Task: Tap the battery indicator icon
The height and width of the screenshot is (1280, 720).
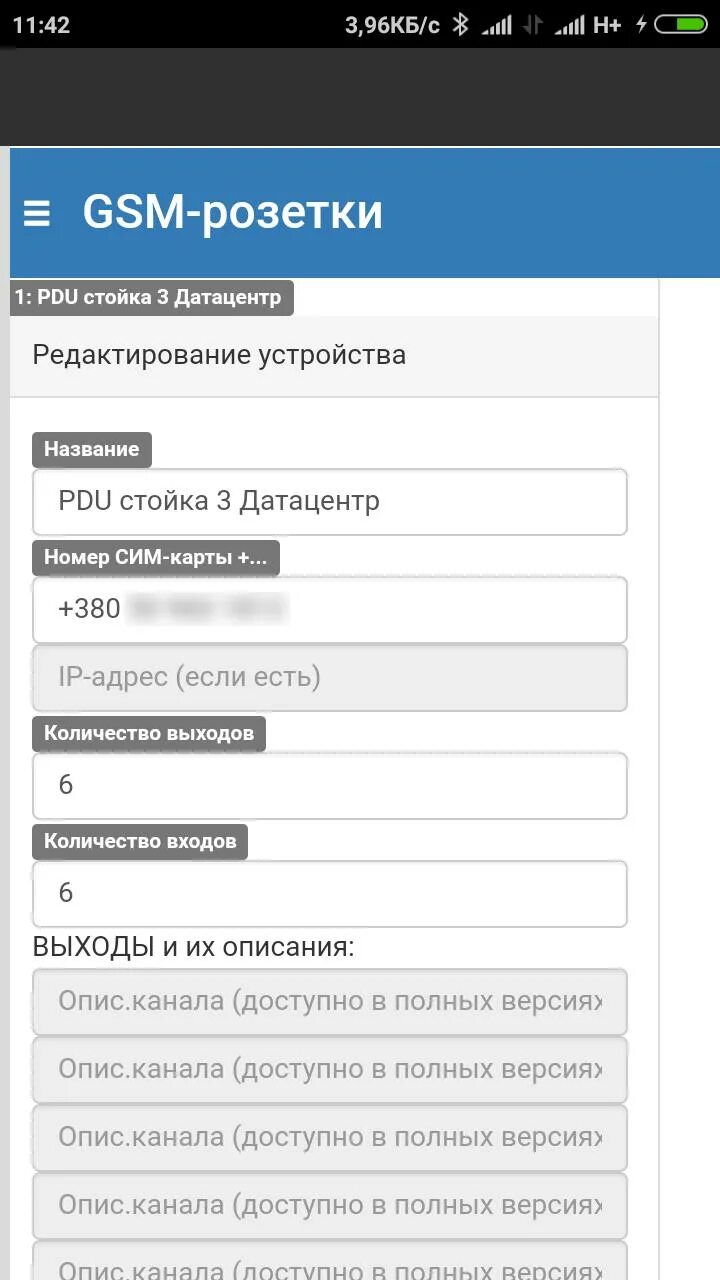Action: 681,25
